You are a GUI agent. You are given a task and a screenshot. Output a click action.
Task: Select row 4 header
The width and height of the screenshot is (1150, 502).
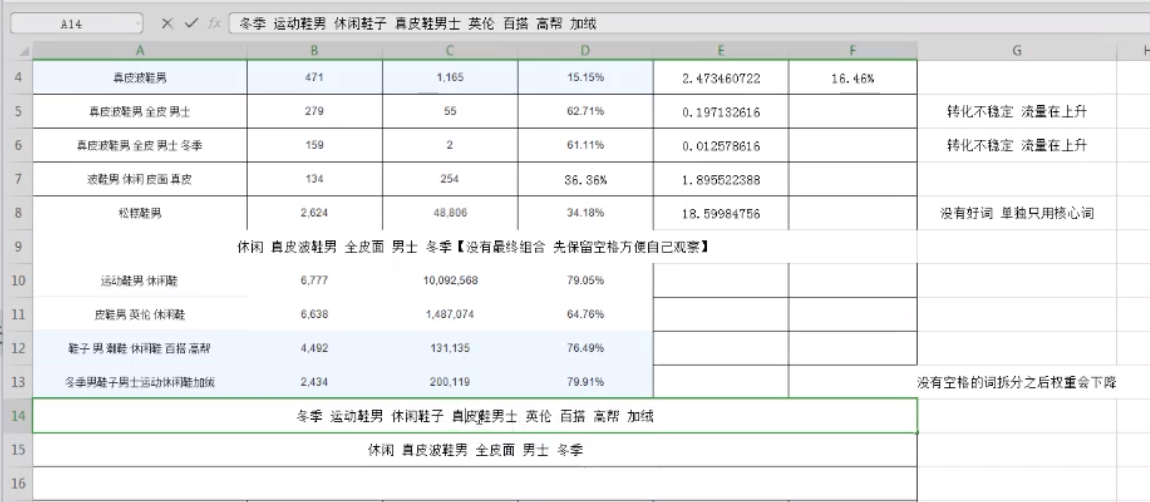pos(16,76)
